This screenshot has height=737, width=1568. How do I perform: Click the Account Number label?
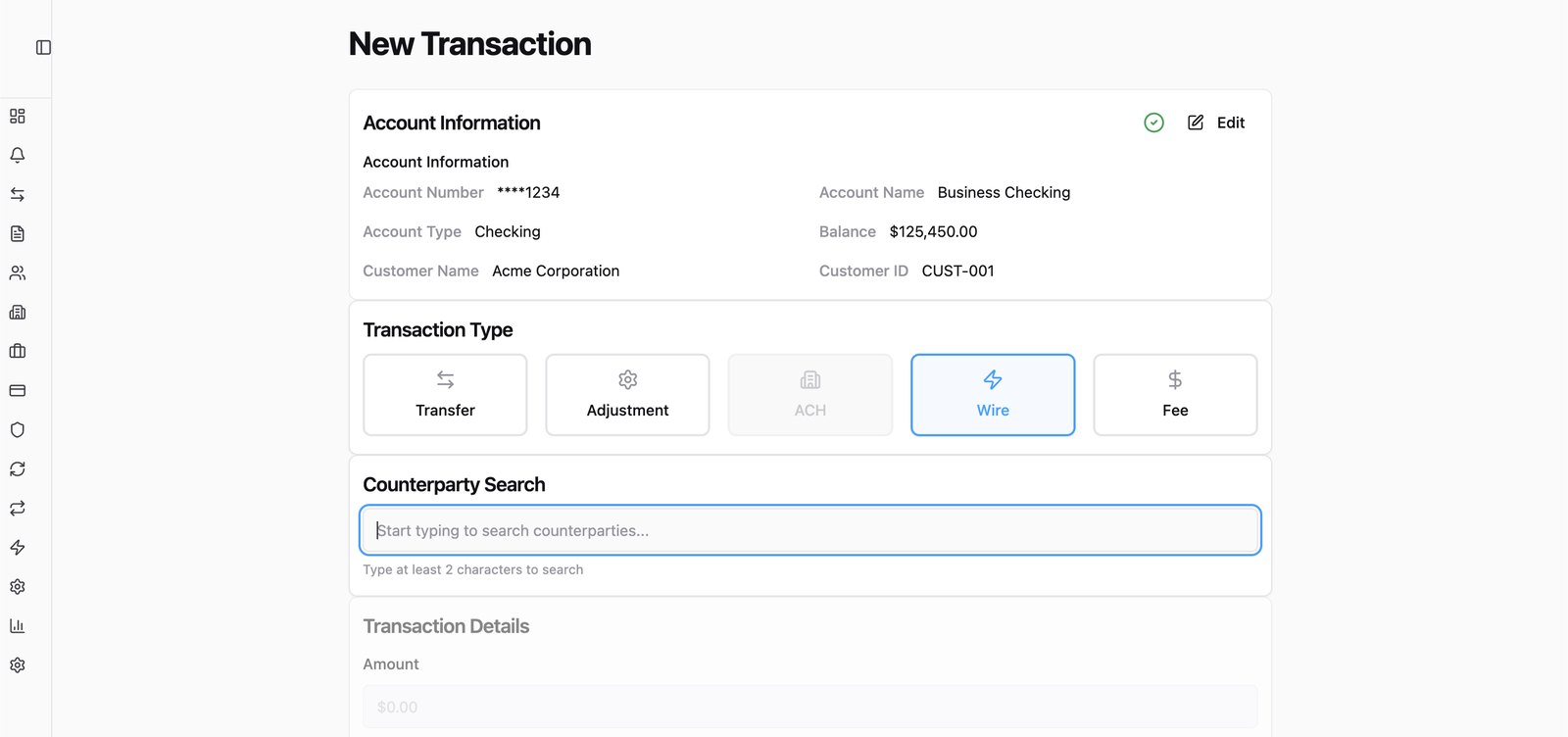point(423,192)
